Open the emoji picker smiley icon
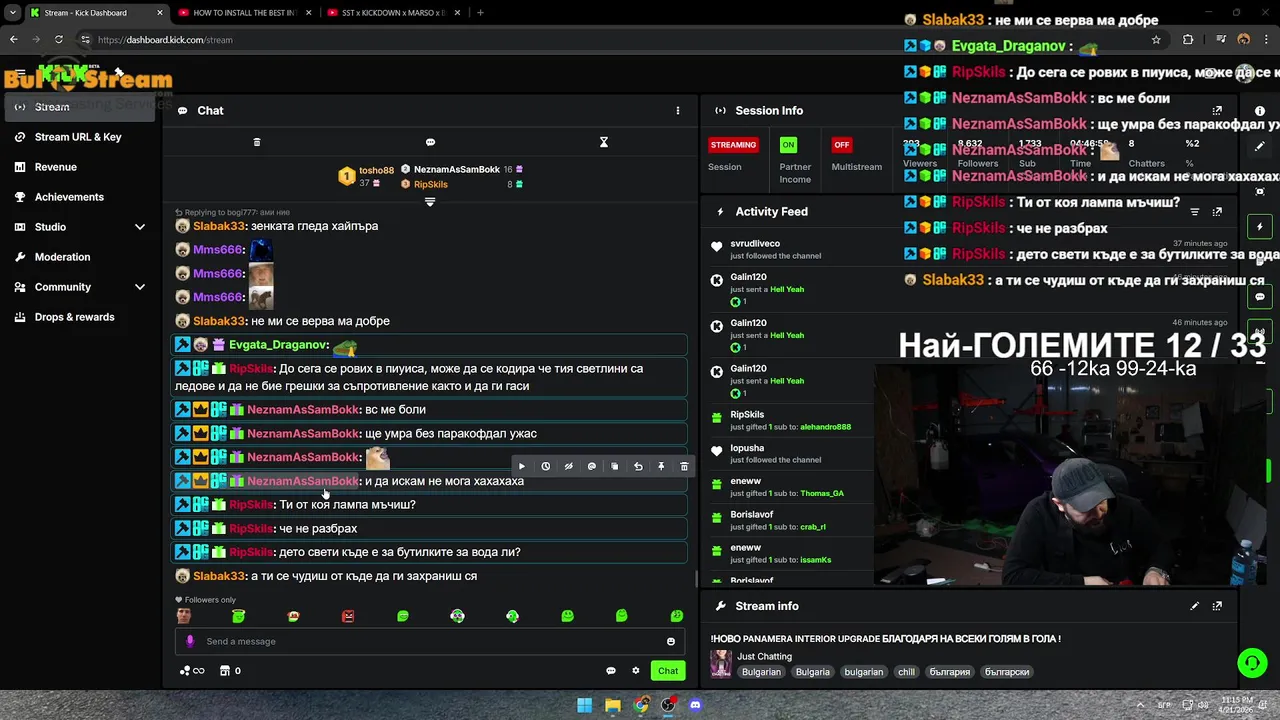Screen dimensions: 1280x720 pos(671,642)
